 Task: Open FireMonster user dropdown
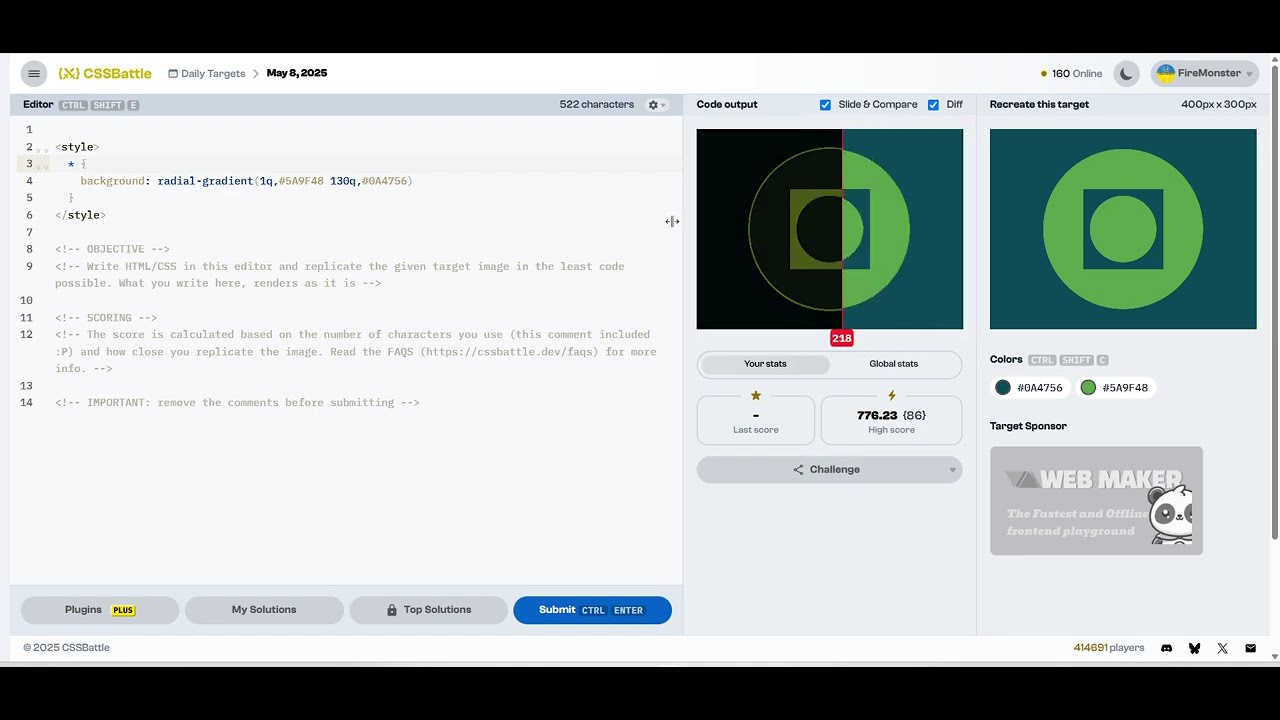(1205, 73)
